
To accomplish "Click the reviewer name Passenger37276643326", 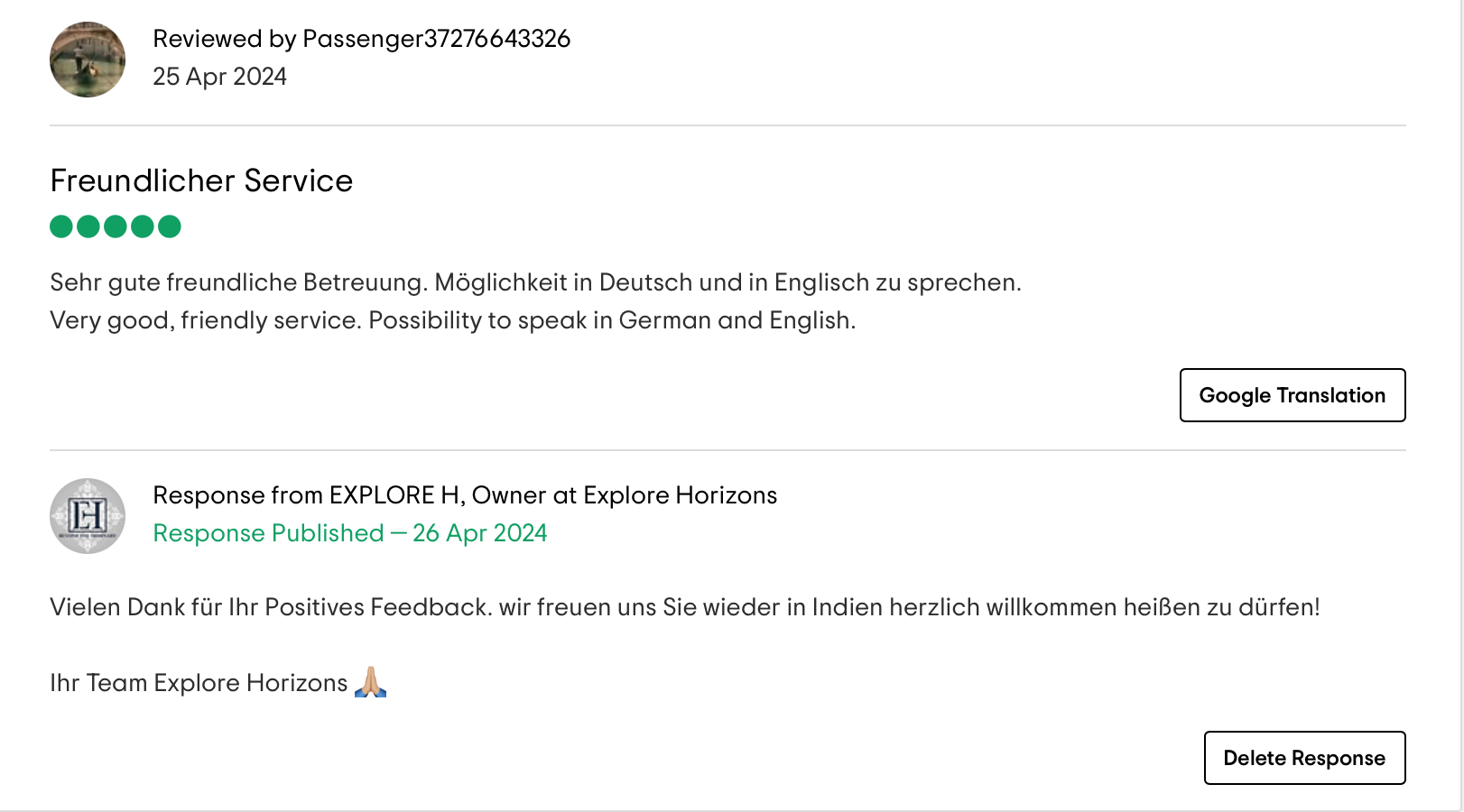I will click(x=436, y=39).
